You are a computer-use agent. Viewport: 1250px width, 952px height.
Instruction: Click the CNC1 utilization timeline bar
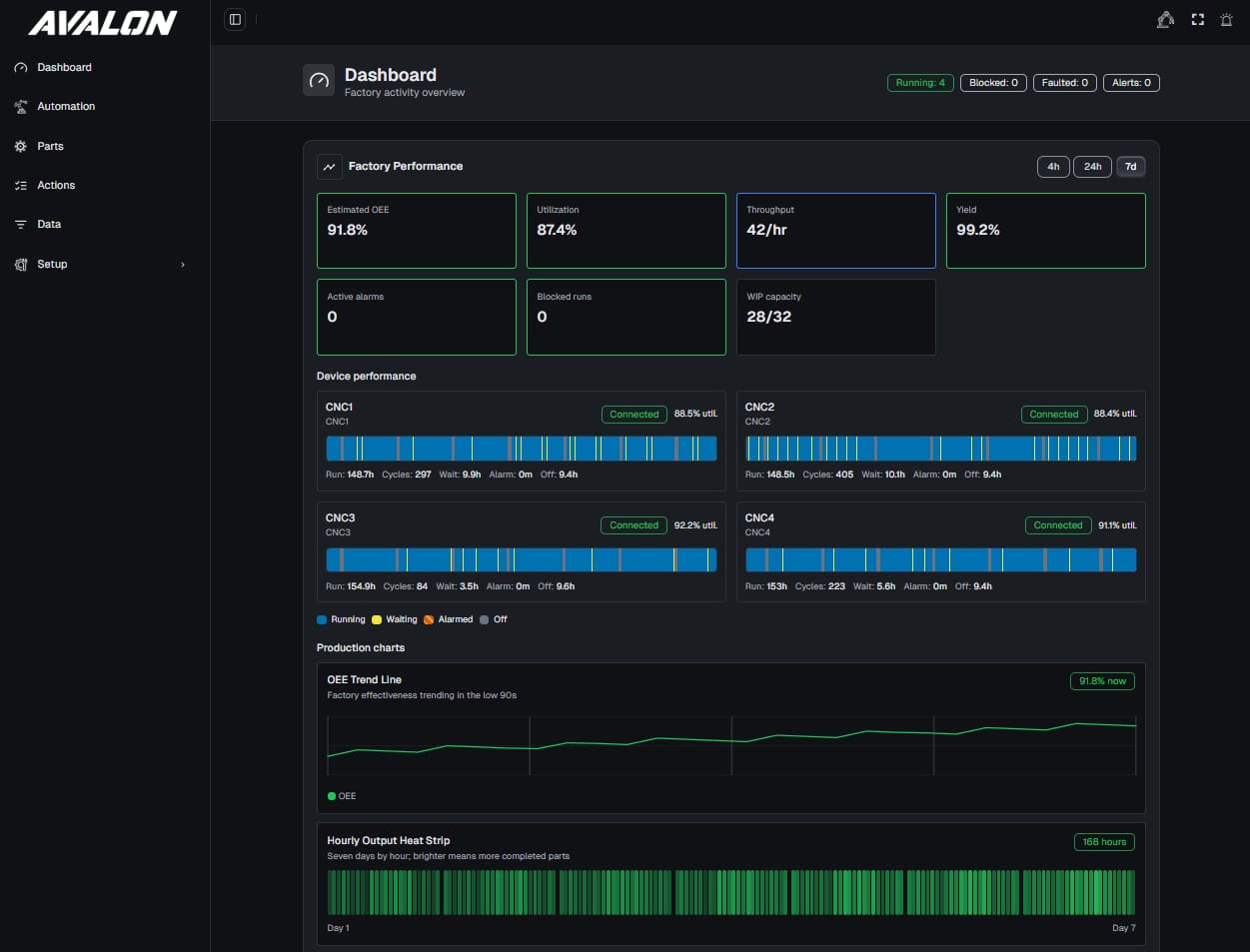522,449
